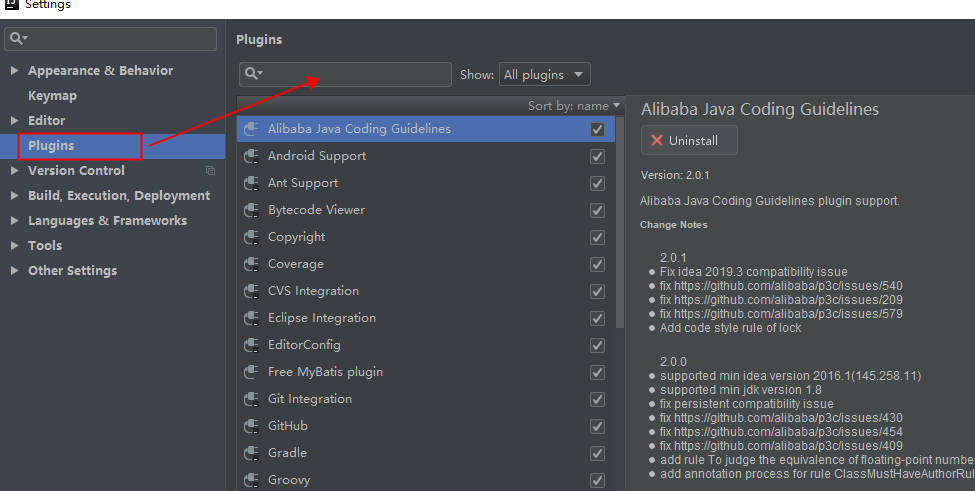Click the settings search magnifier icon
The width and height of the screenshot is (975, 491).
point(18,39)
